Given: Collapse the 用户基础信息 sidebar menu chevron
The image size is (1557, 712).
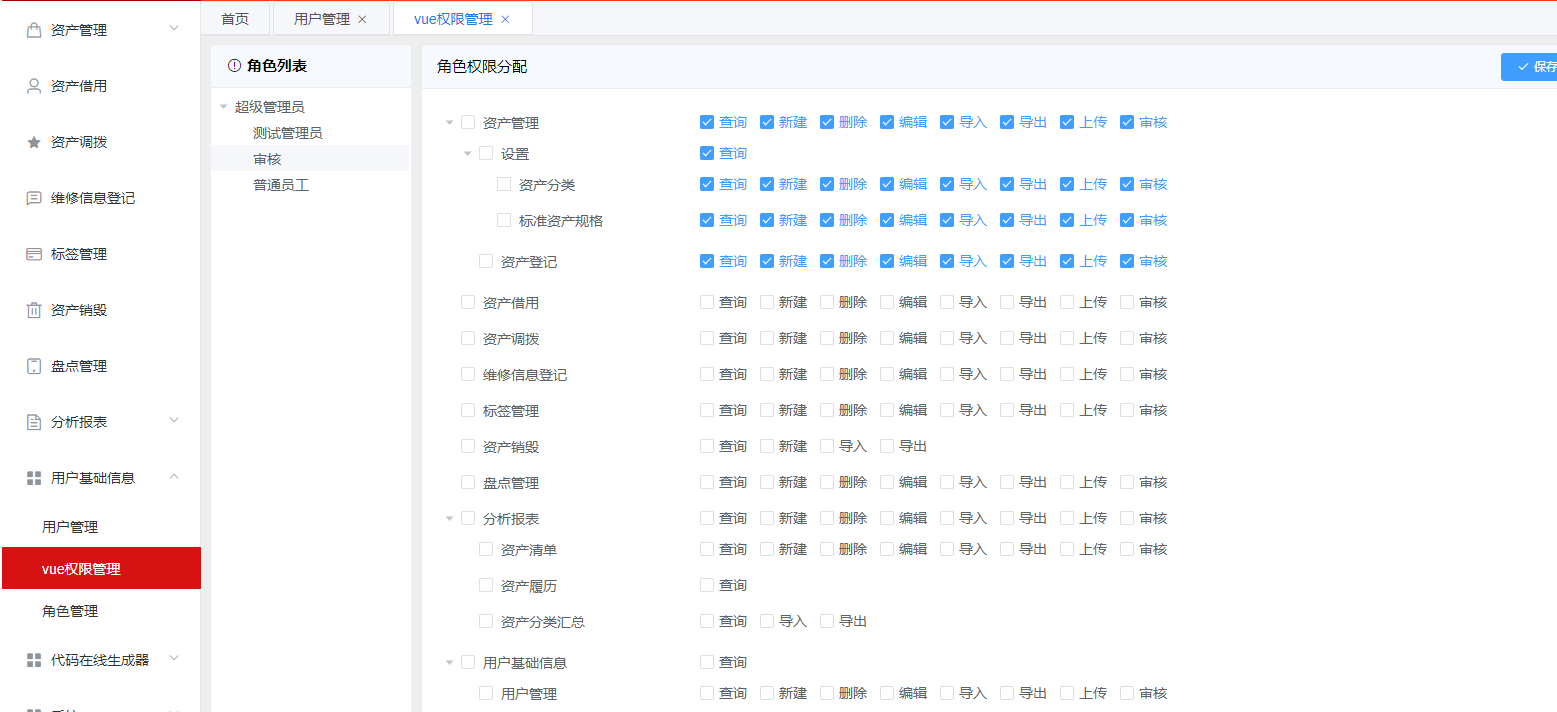Looking at the screenshot, I should pyautogui.click(x=174, y=477).
